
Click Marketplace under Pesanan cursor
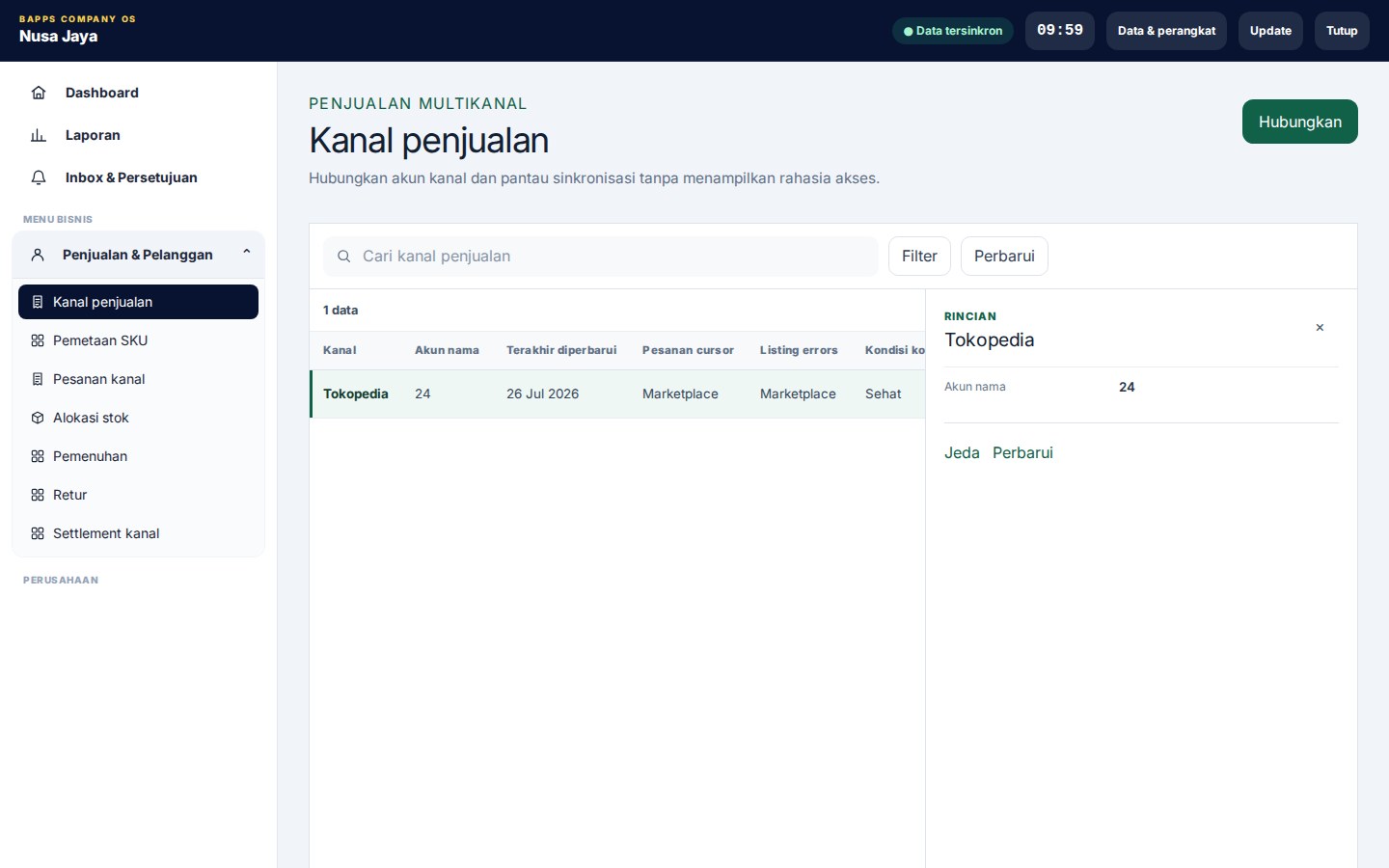(680, 393)
